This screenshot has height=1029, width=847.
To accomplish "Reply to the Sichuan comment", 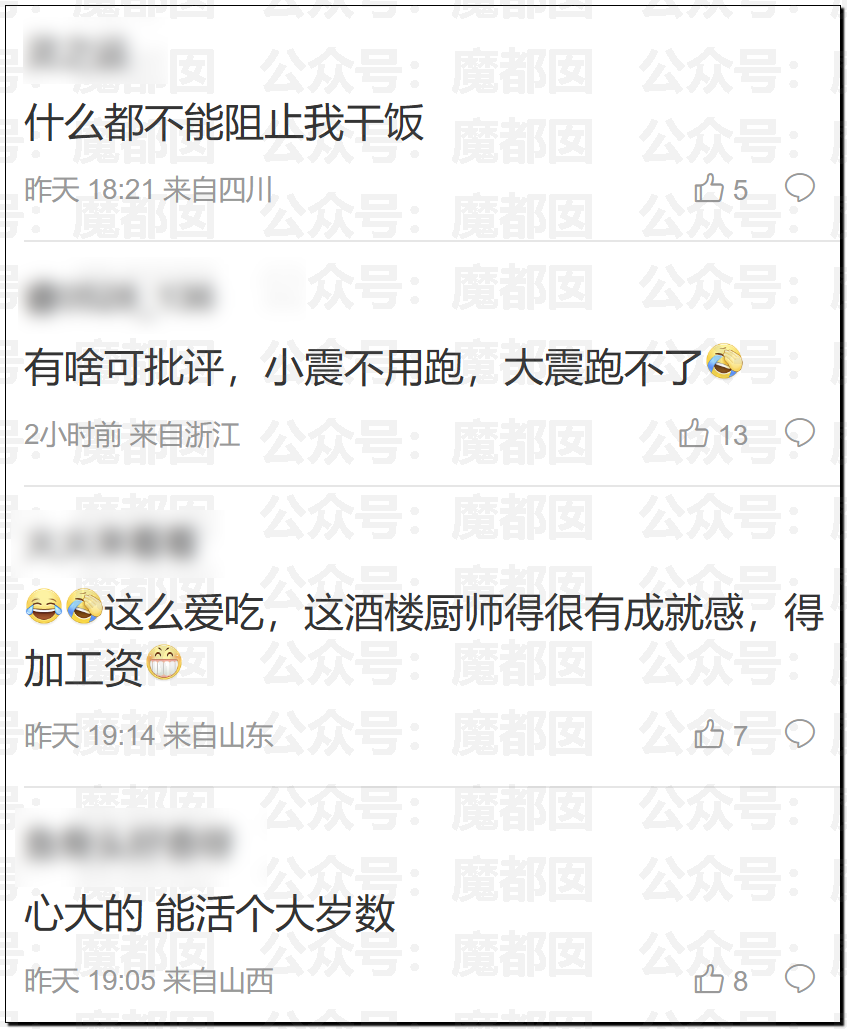I will point(800,188).
